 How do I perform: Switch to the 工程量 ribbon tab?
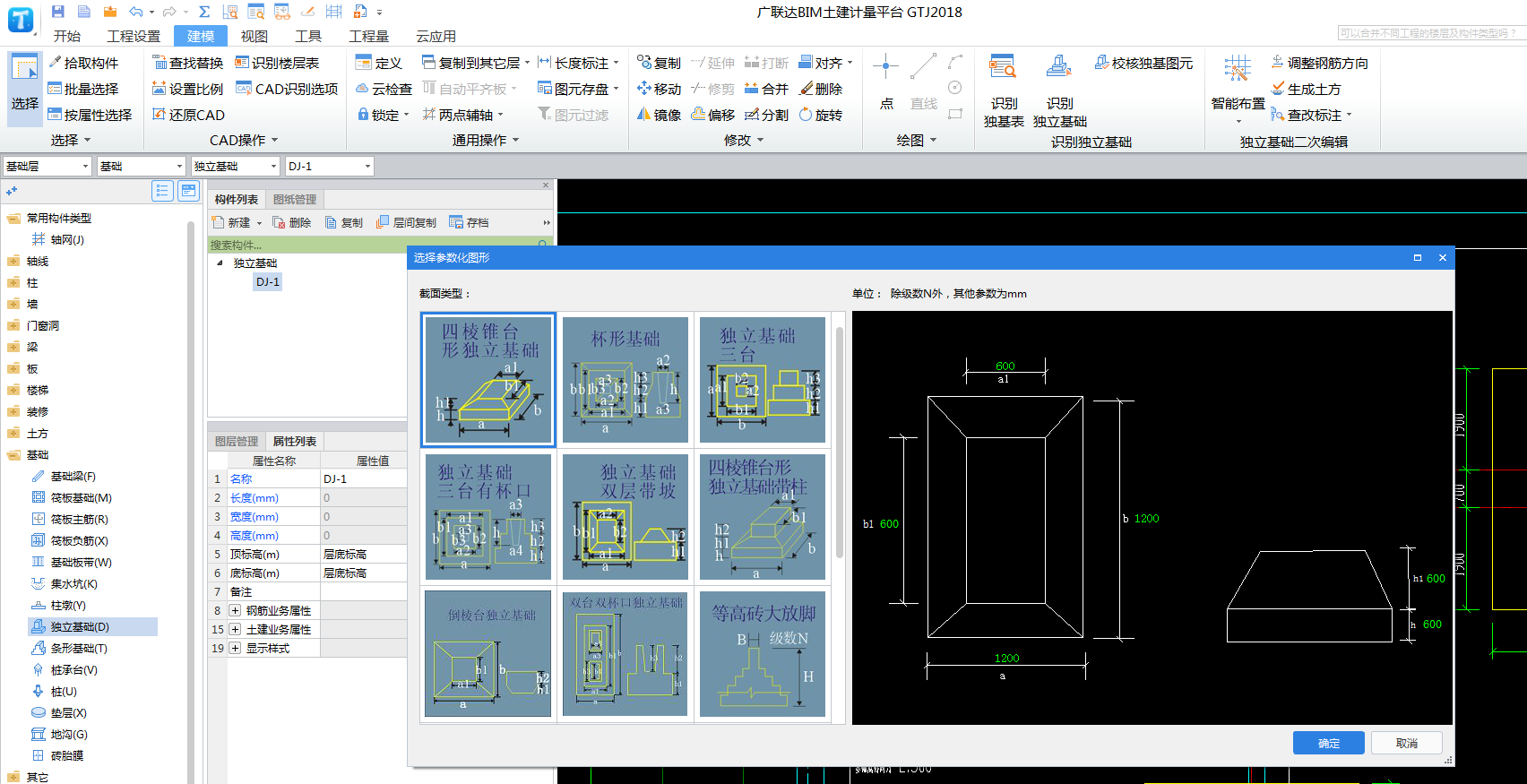pyautogui.click(x=369, y=36)
